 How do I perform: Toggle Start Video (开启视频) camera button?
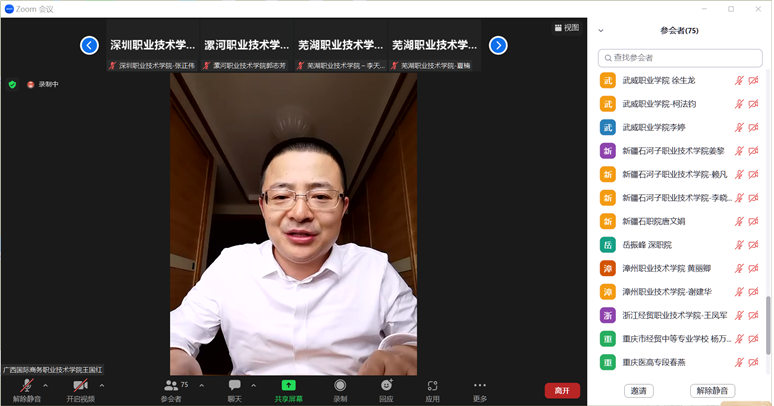80,386
